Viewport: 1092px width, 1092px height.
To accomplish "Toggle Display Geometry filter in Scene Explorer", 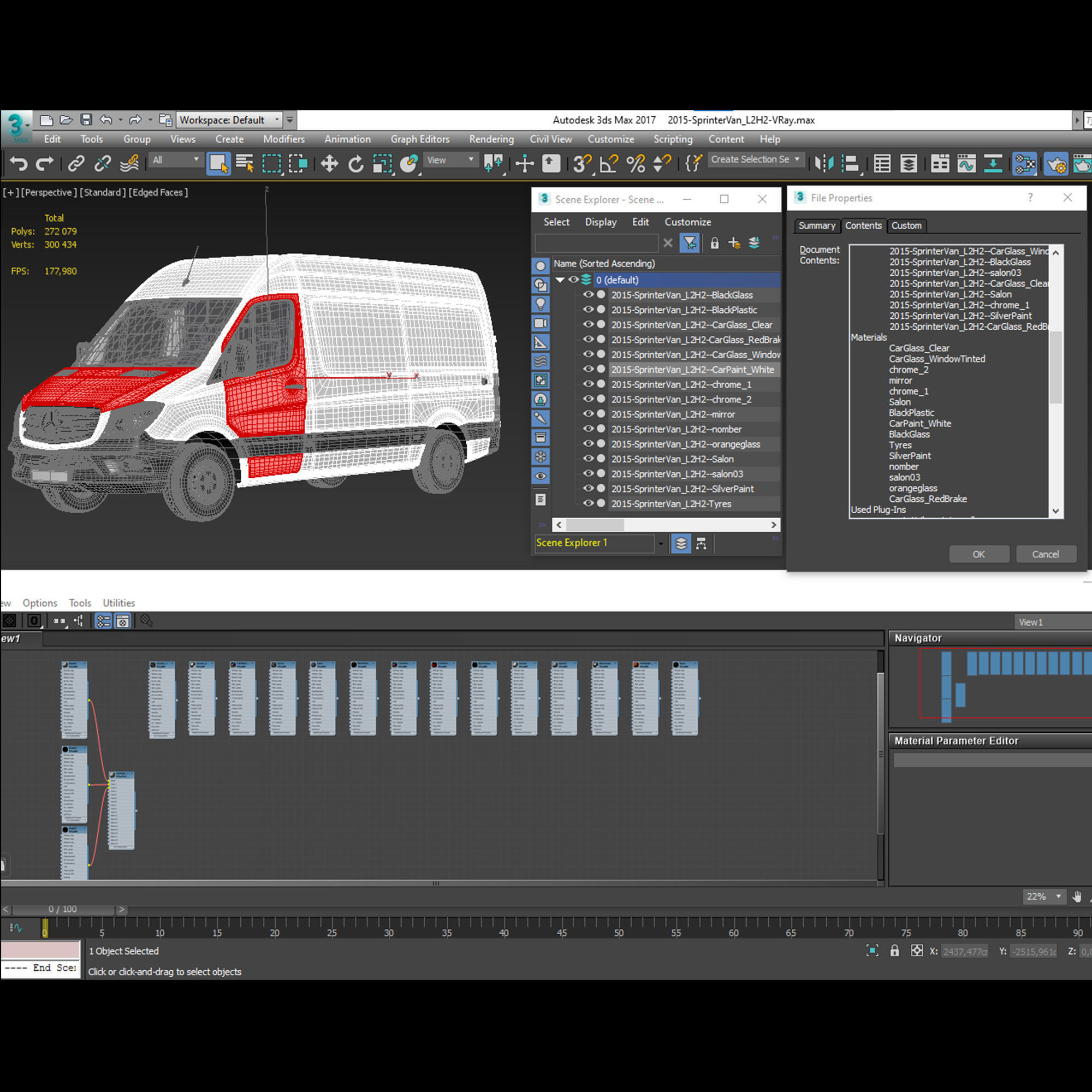I will (x=541, y=266).
